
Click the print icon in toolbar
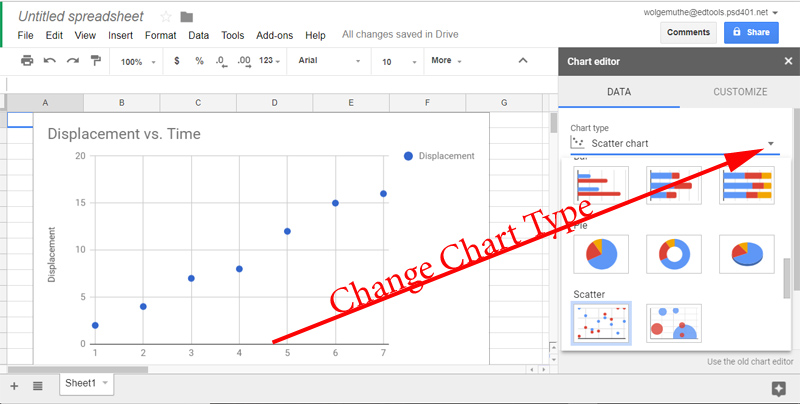(27, 61)
